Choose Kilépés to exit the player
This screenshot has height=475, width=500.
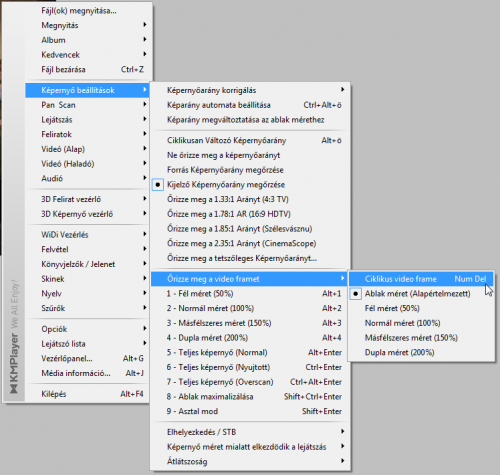(x=87, y=394)
